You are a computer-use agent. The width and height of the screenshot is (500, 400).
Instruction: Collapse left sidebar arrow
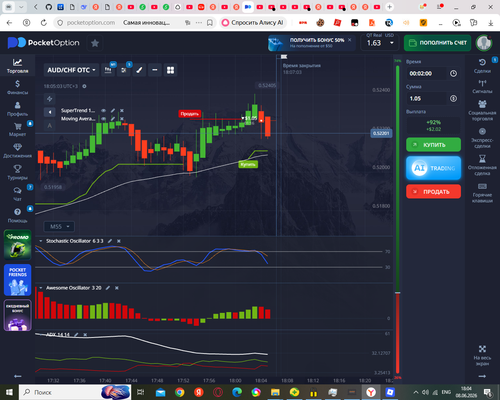click(17, 376)
